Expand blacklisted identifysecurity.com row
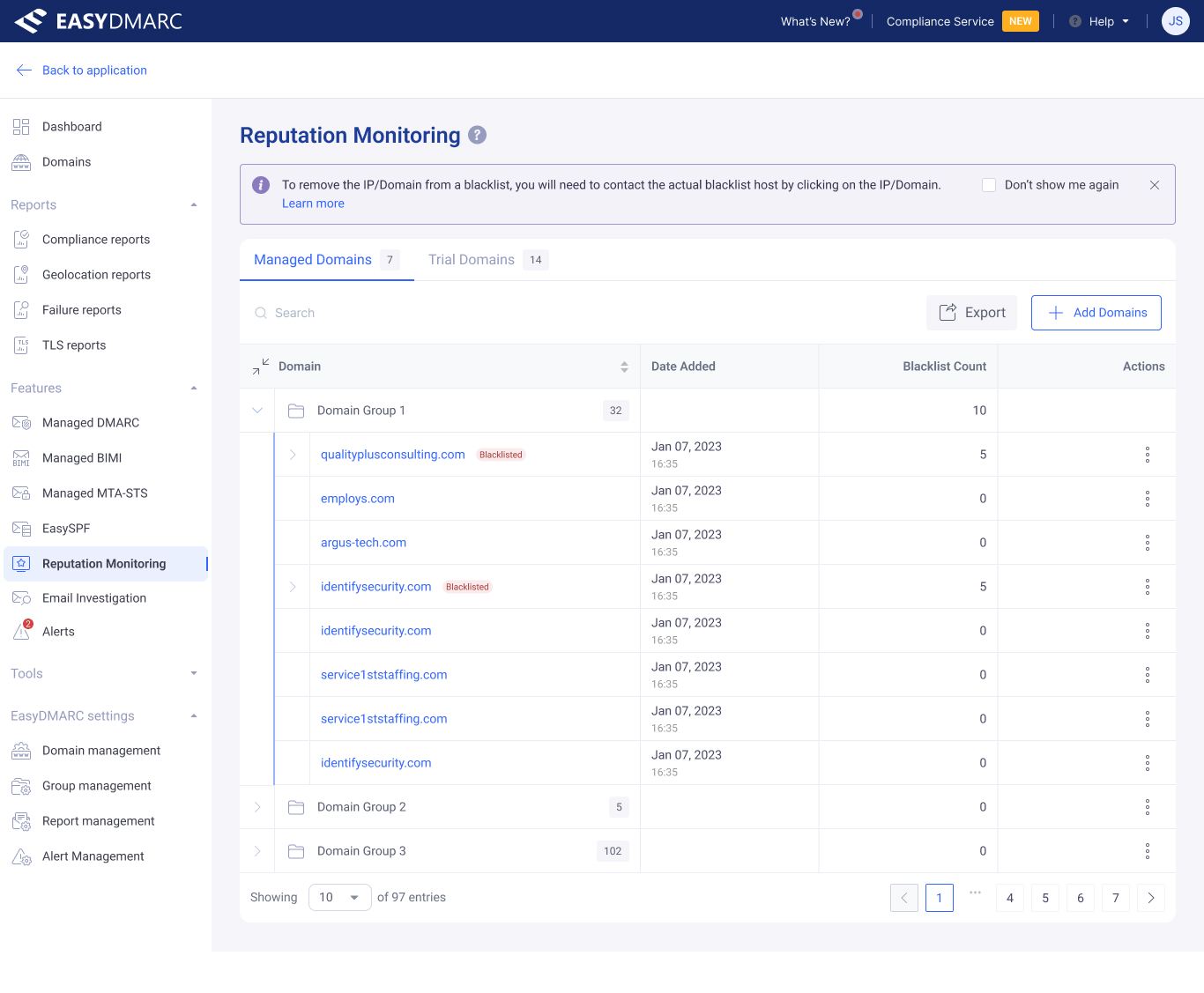Image resolution: width=1204 pixels, height=993 pixels. pyautogui.click(x=293, y=587)
